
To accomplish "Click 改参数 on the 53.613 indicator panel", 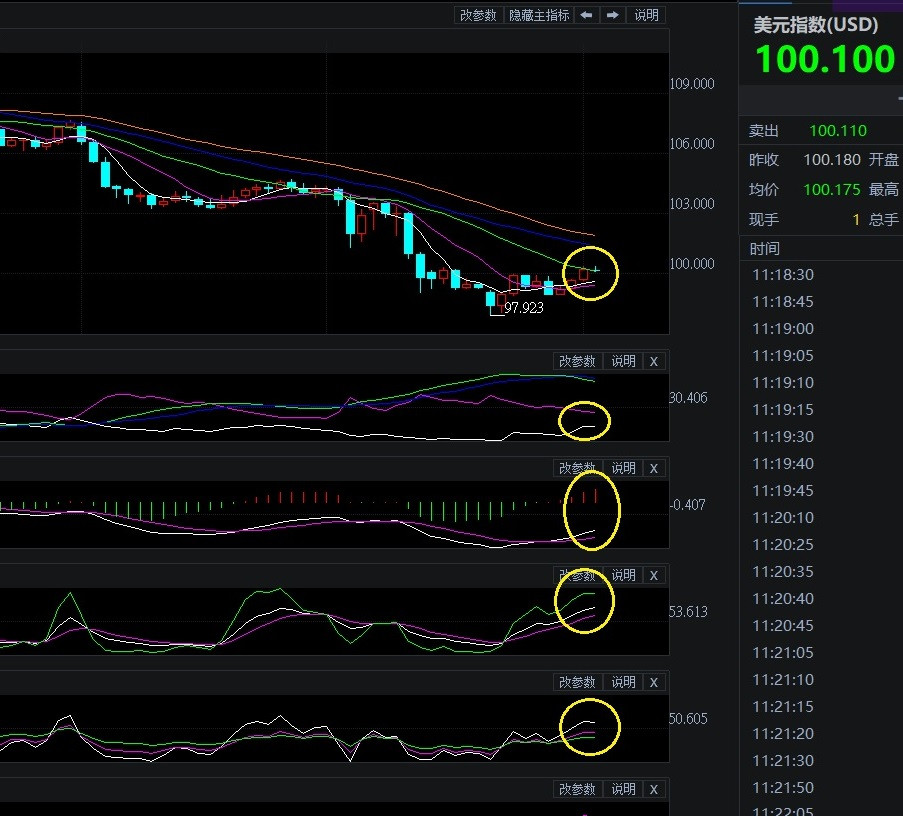I will tap(577, 575).
